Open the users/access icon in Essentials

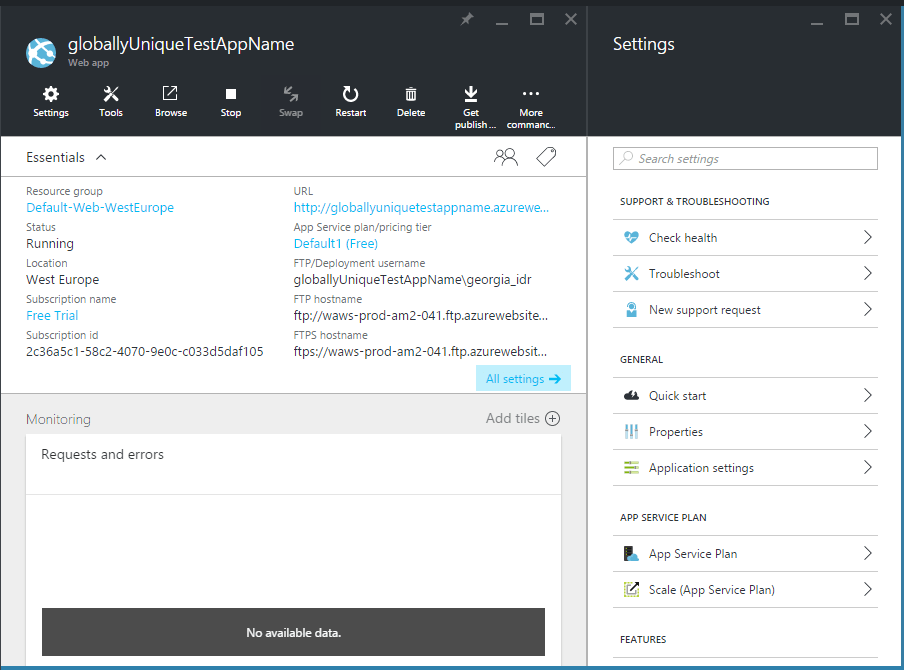(506, 157)
